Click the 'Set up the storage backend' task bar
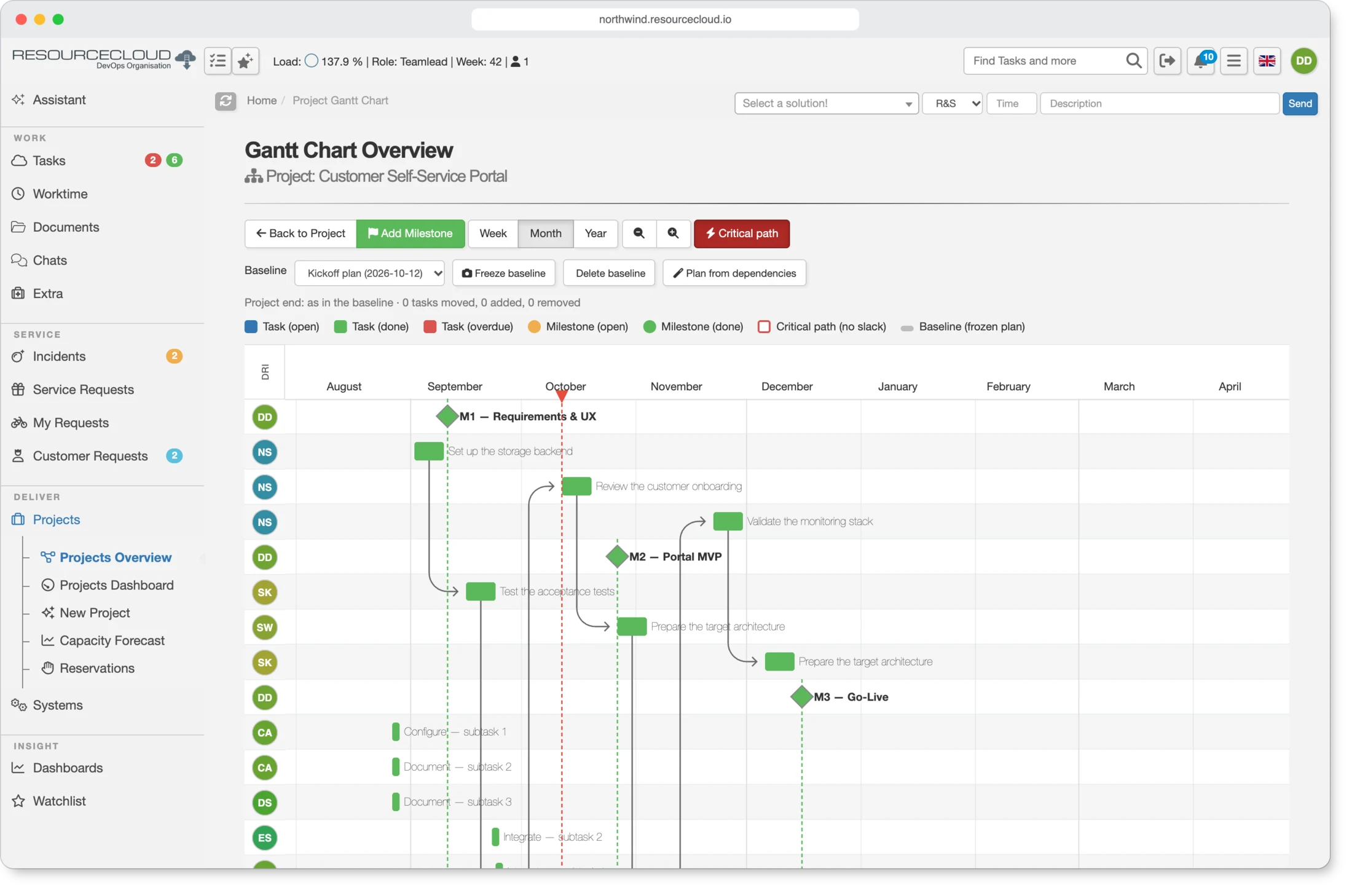 pos(429,451)
